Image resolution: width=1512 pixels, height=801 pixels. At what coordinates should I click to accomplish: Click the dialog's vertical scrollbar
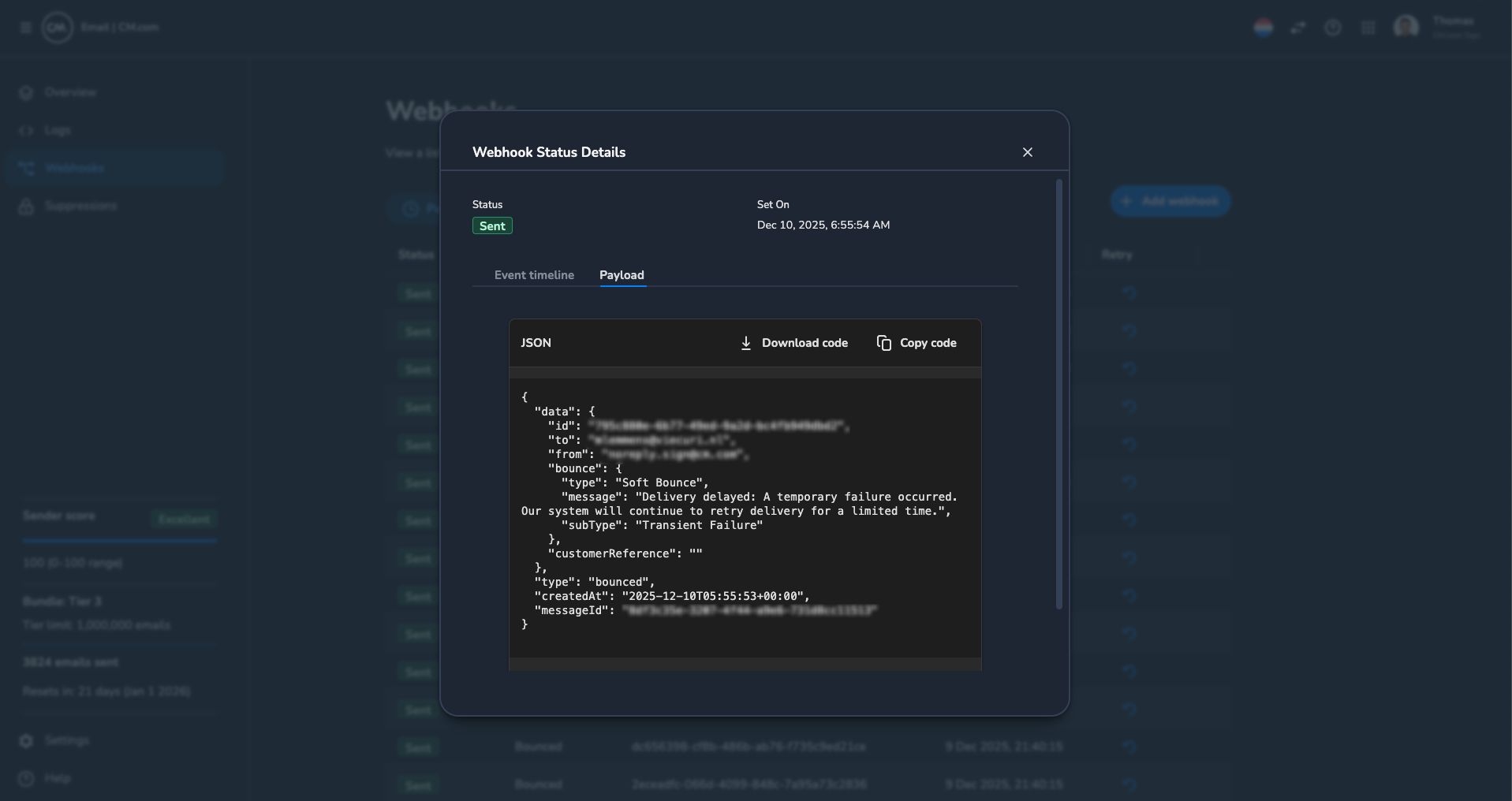click(1058, 394)
